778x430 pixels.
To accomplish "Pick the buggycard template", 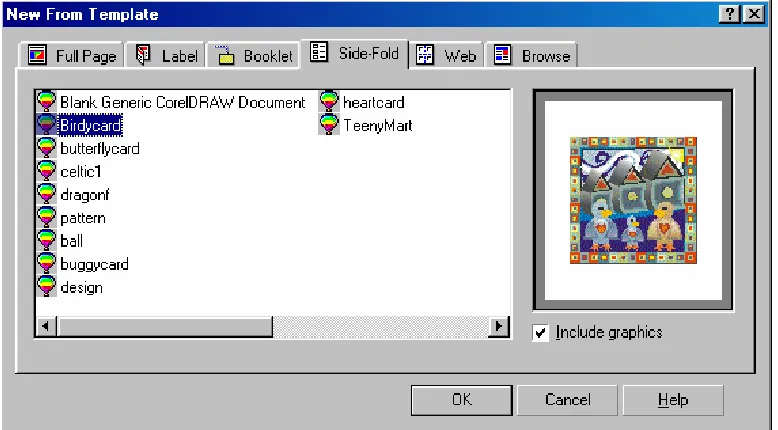I will tap(94, 264).
